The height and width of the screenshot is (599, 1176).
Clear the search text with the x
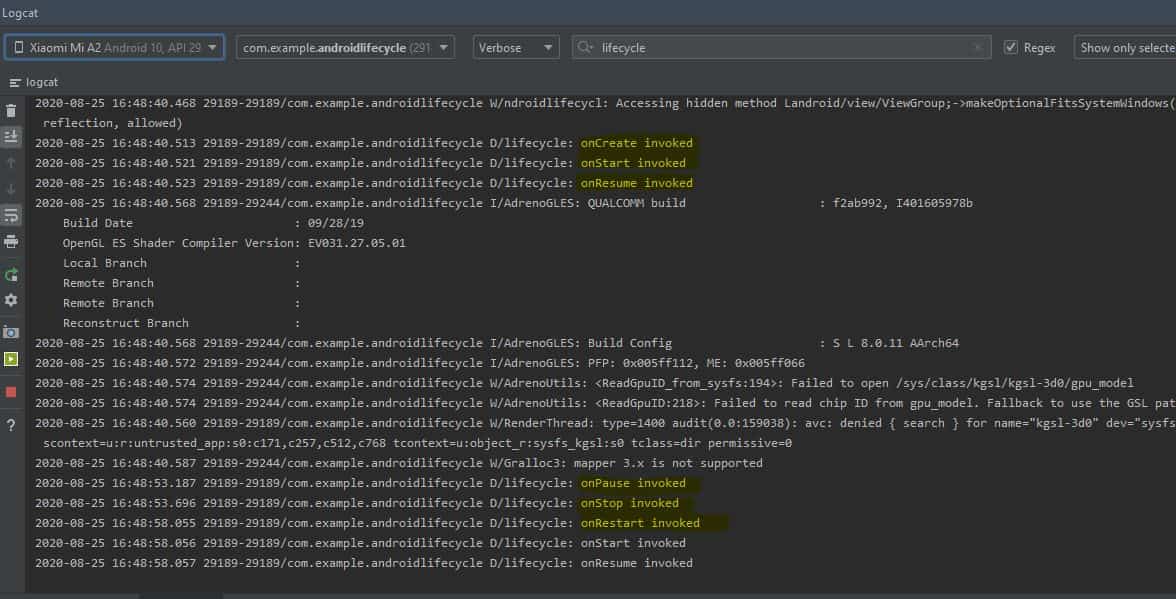point(977,47)
